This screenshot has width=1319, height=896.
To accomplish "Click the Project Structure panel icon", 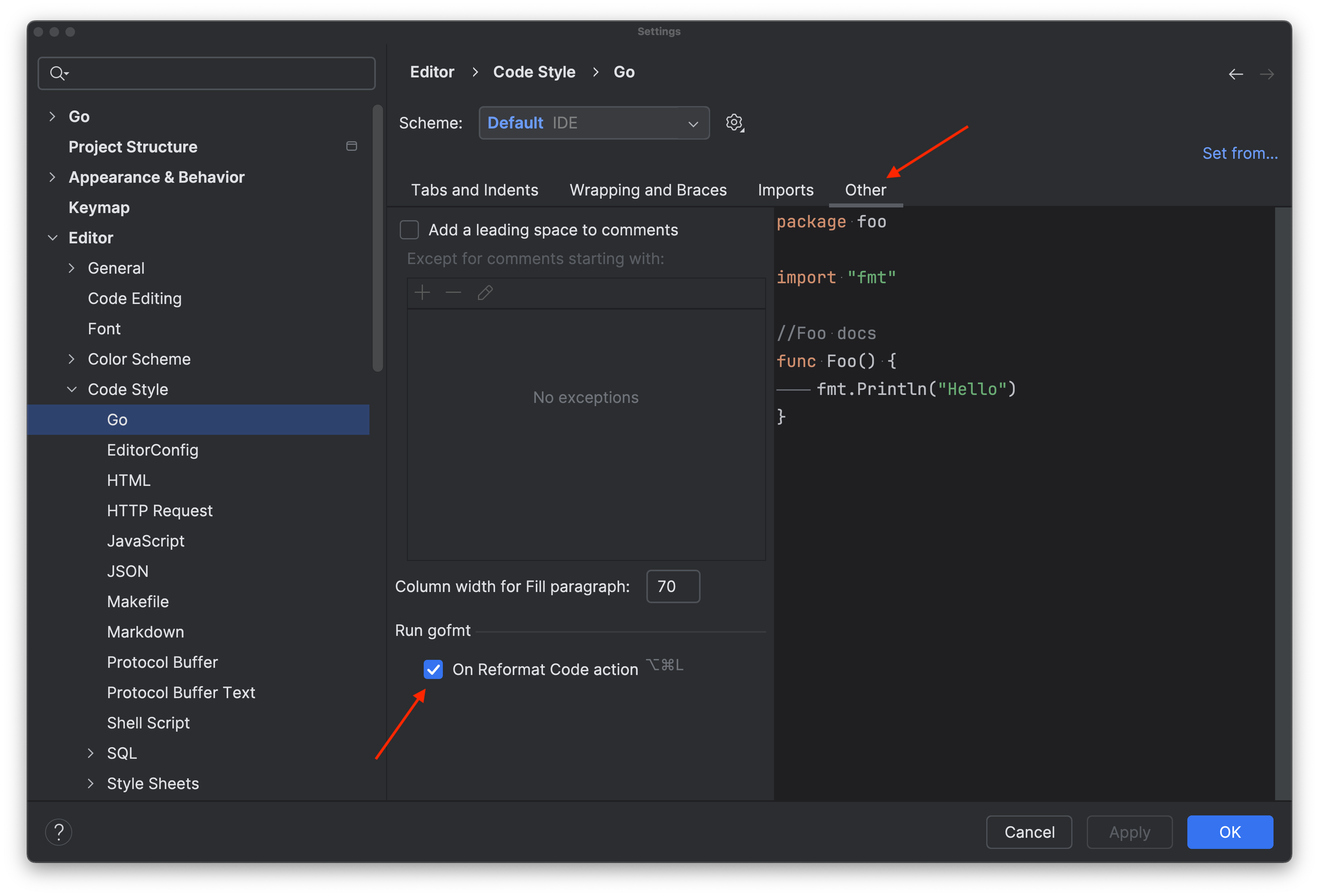I will pos(351,146).
